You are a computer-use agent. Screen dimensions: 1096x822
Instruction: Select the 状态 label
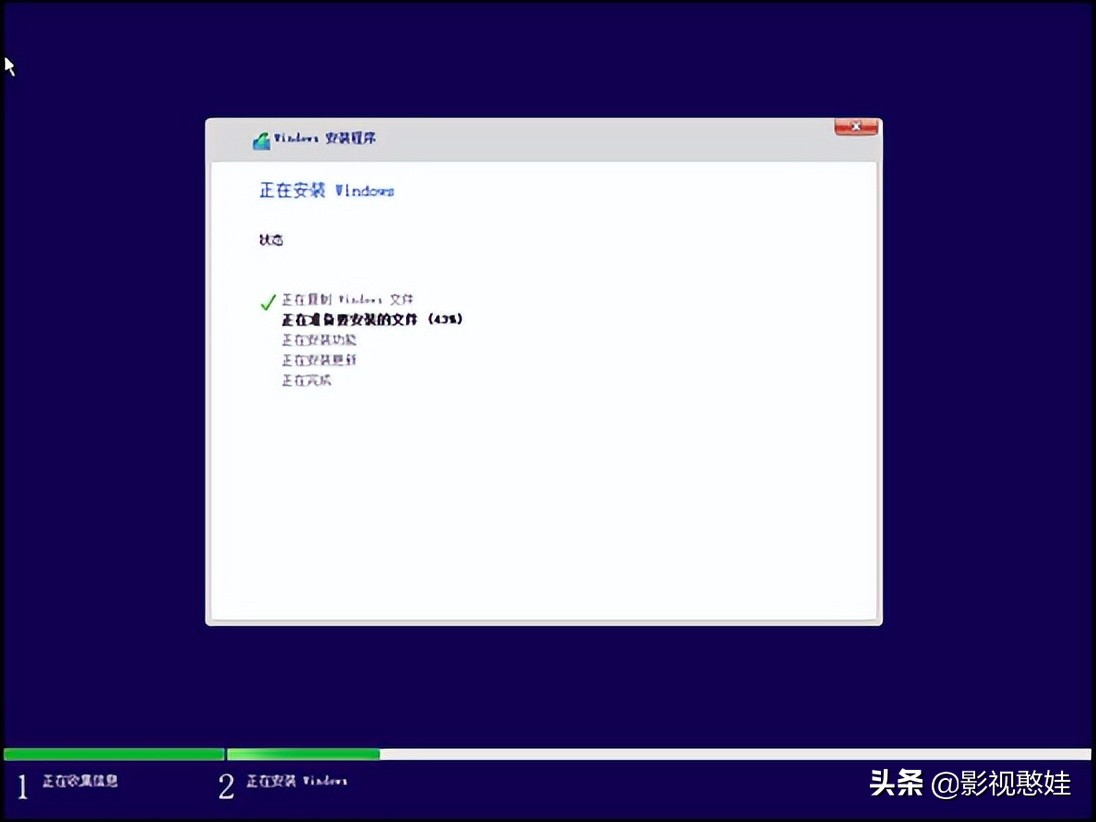(x=269, y=239)
